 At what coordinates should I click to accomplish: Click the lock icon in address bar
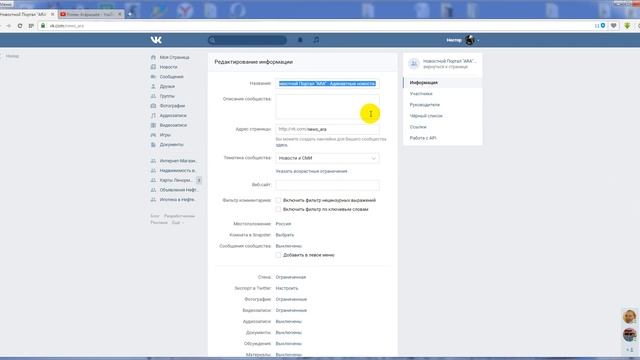[x=43, y=26]
